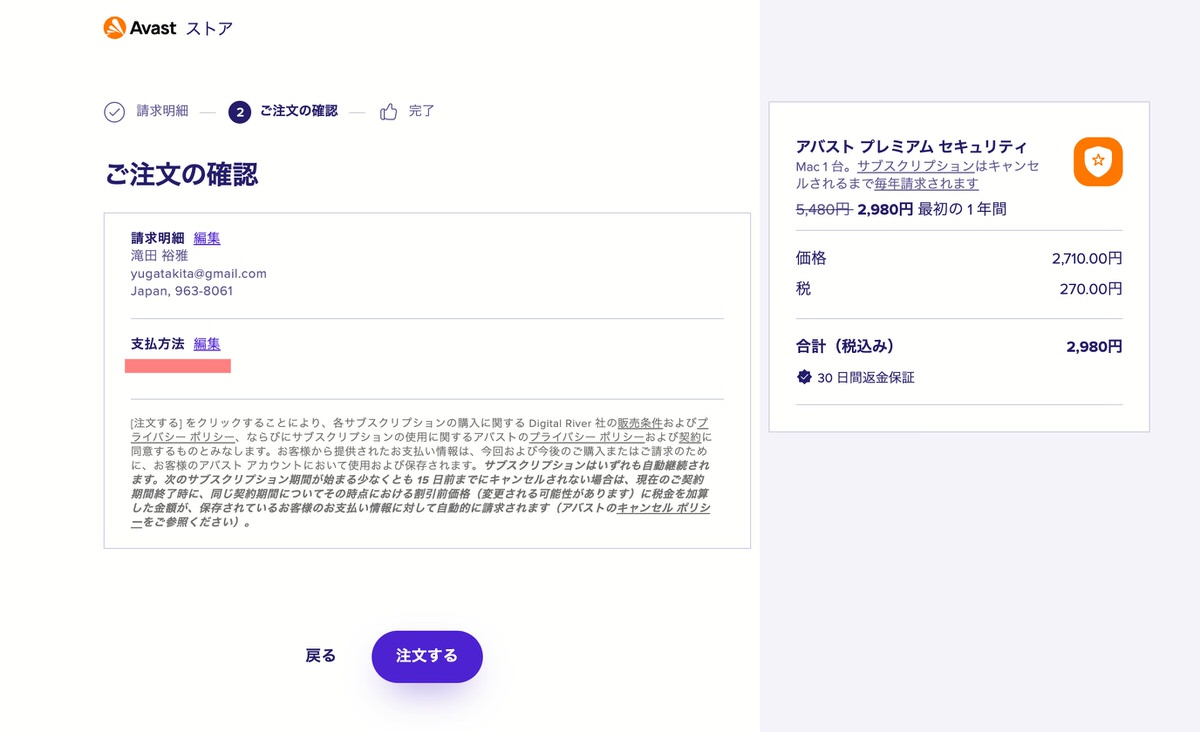Screen dimensions: 1200x732
Task: Open the 販売条件 link
Action: coord(639,423)
